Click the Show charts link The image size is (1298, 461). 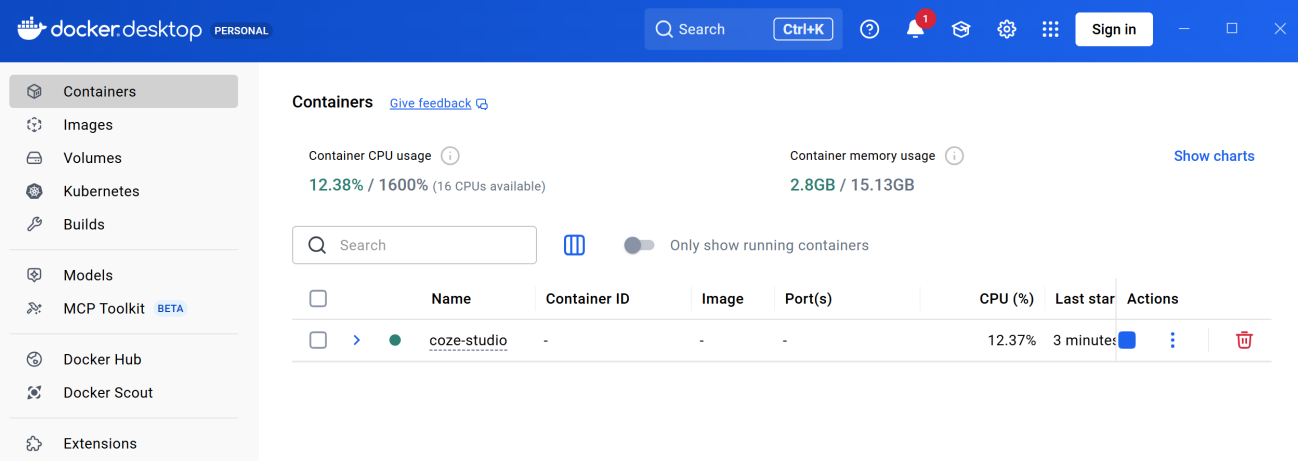1214,156
